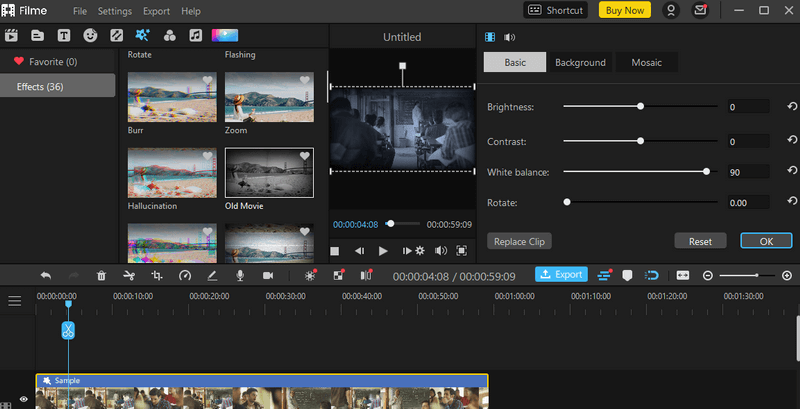Zoom in timeline with plus icon

[x=787, y=275]
